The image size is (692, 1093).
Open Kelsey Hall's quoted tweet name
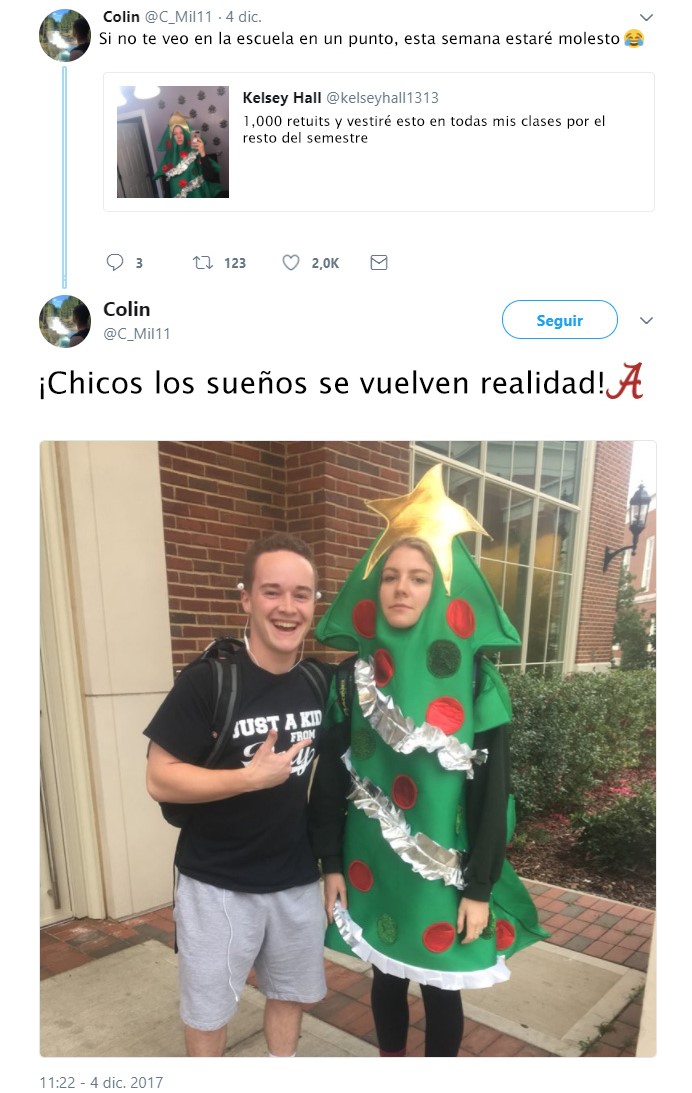[x=282, y=98]
